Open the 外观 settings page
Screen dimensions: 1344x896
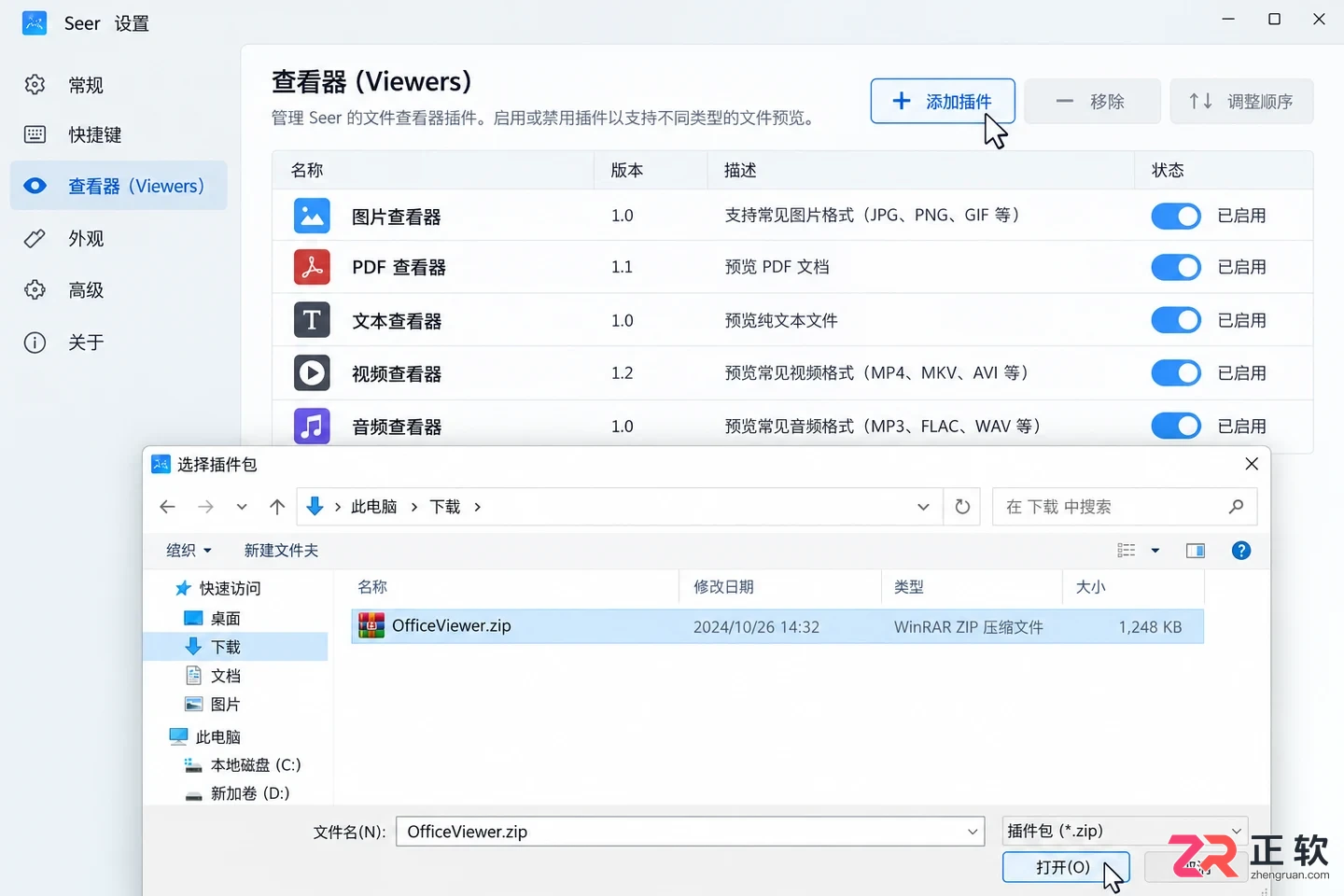(119, 238)
